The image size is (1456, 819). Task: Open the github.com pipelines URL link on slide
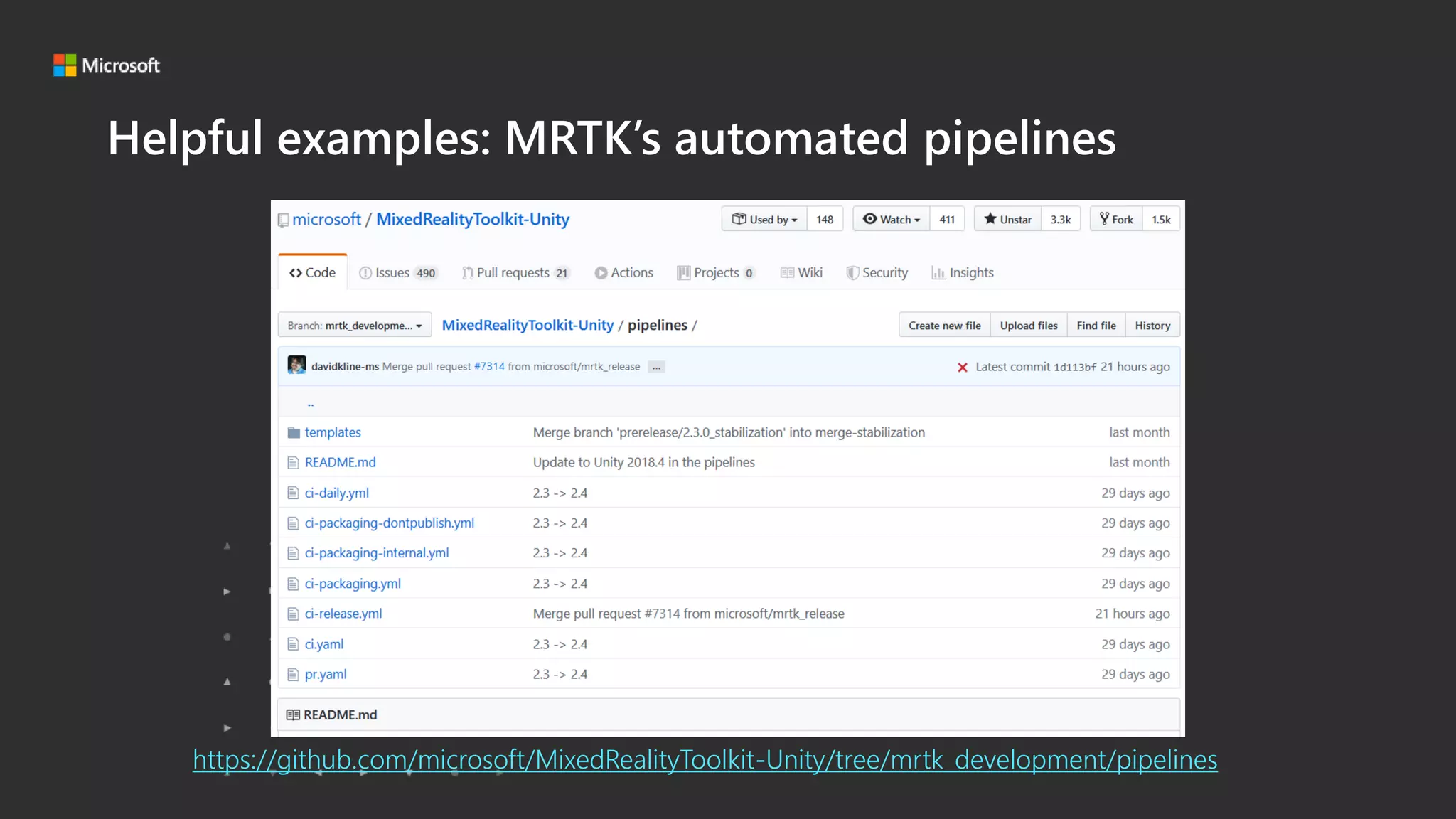[705, 760]
